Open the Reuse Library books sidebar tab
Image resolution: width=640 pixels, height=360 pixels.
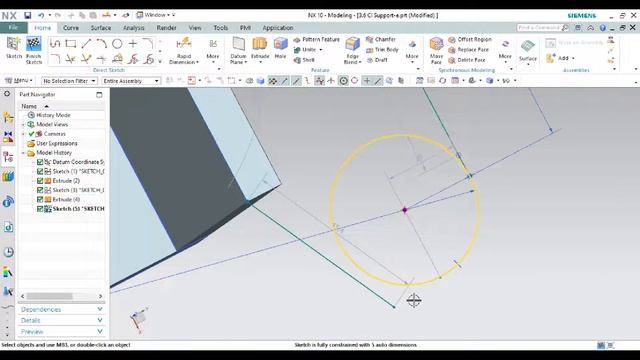8,176
